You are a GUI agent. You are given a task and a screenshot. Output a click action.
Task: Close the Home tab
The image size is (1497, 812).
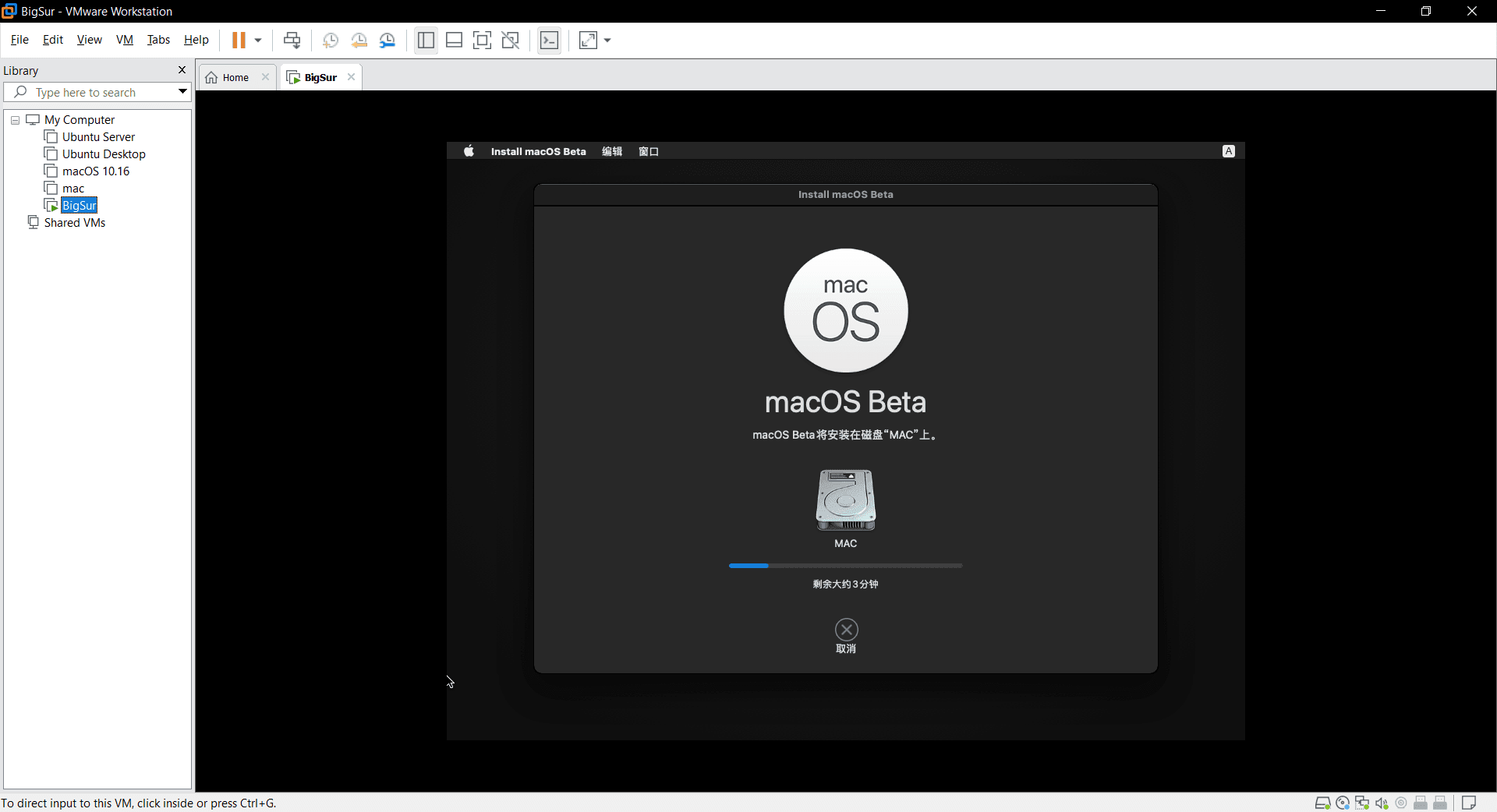266,77
